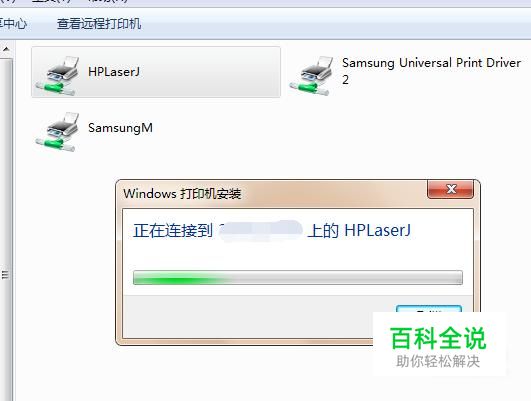Click the scroll up arrow in left pane
The height and width of the screenshot is (401, 531).
(x=6, y=49)
